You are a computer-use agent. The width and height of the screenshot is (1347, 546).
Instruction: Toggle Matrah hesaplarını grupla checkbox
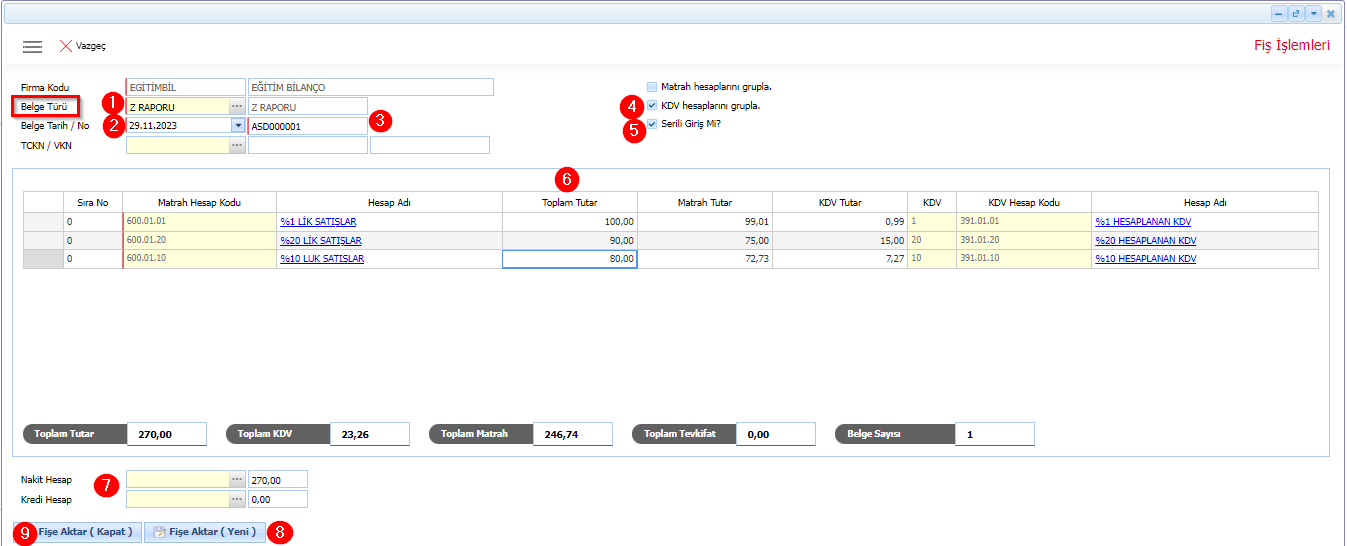click(x=652, y=87)
